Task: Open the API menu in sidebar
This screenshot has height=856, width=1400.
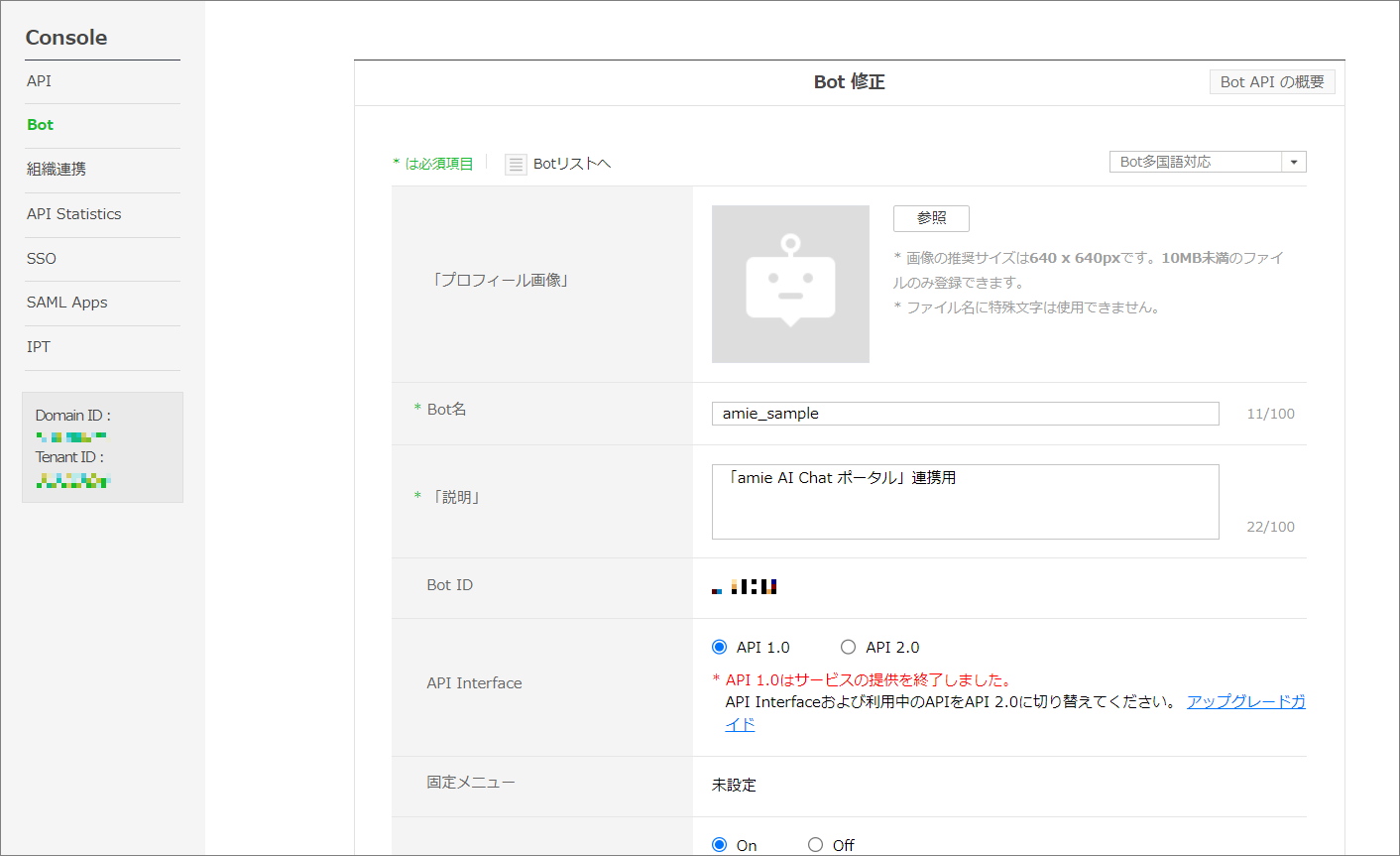Action: tap(40, 81)
